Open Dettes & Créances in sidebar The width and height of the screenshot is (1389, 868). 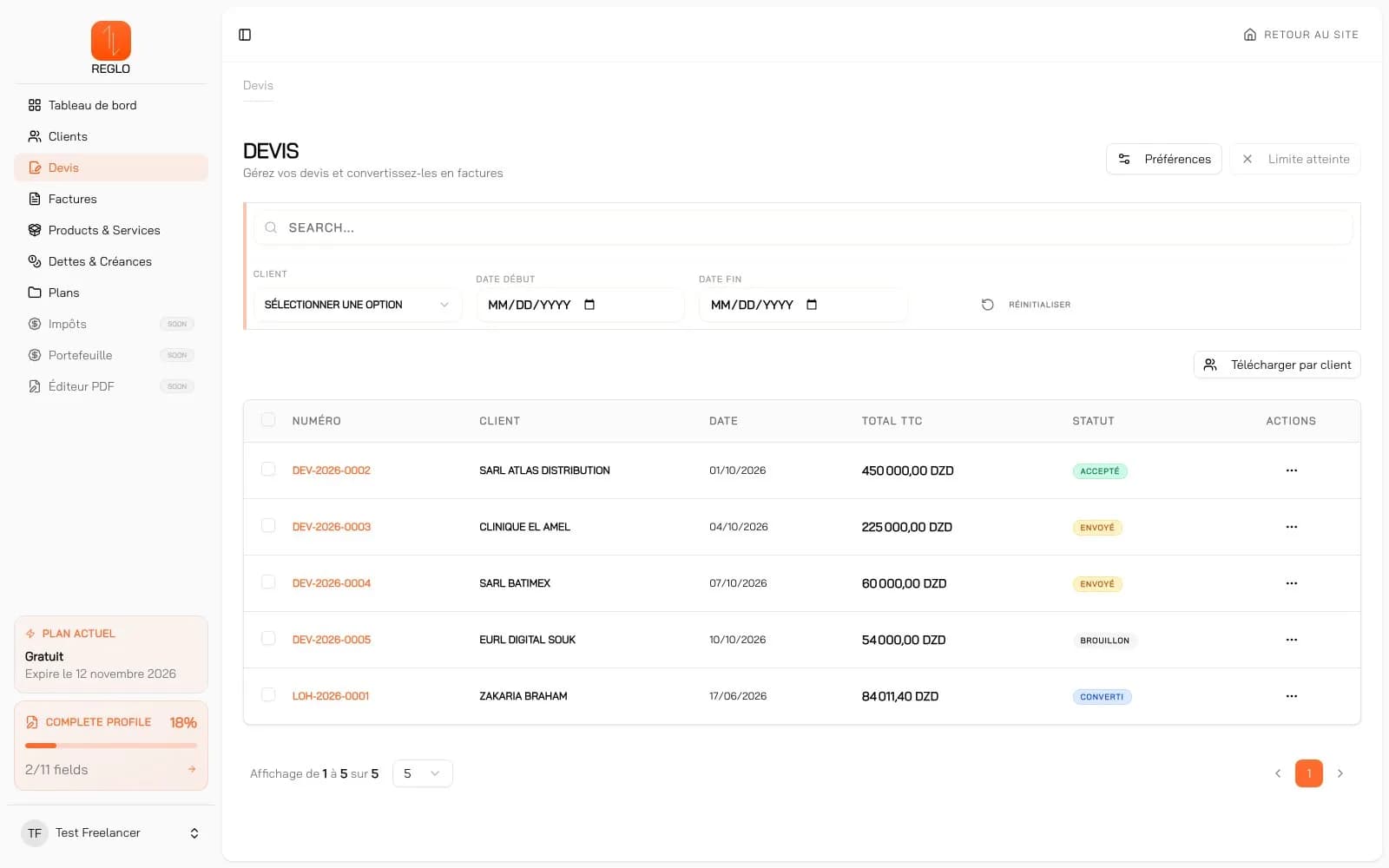click(111, 261)
